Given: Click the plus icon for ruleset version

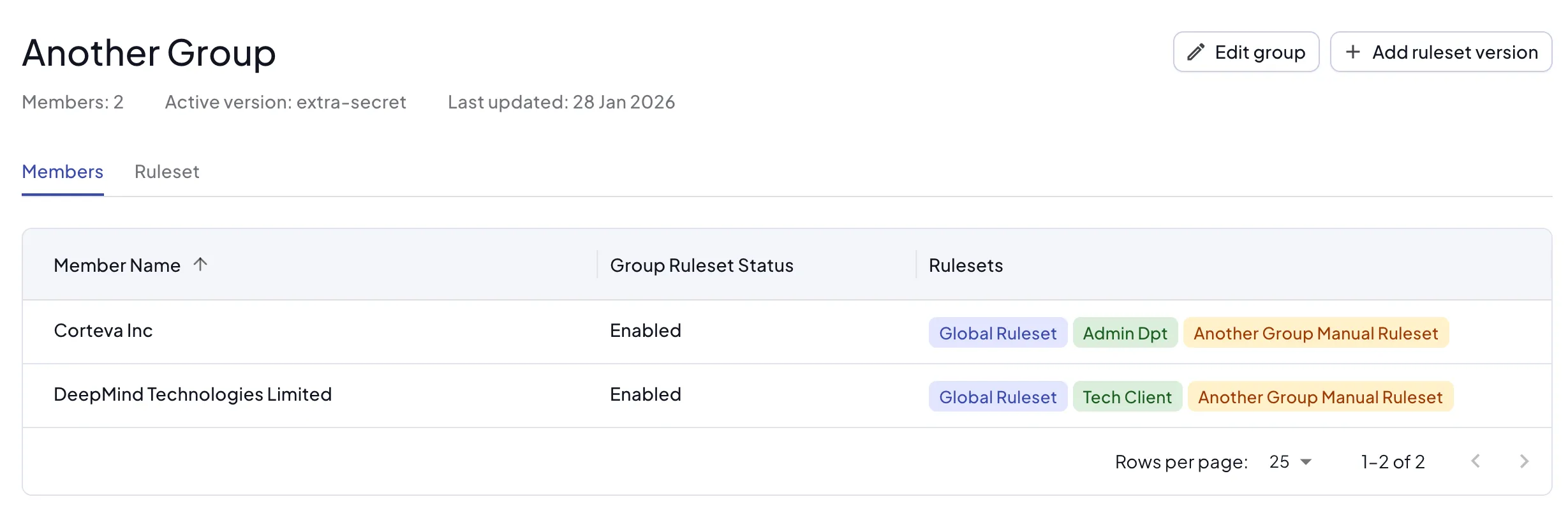Looking at the screenshot, I should (x=1352, y=52).
